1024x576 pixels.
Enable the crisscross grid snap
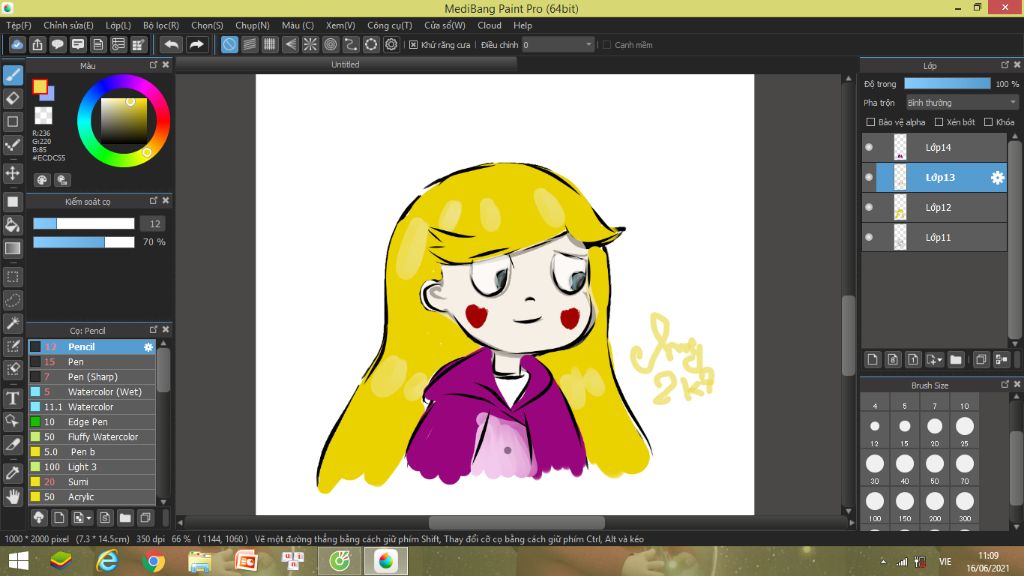point(270,44)
